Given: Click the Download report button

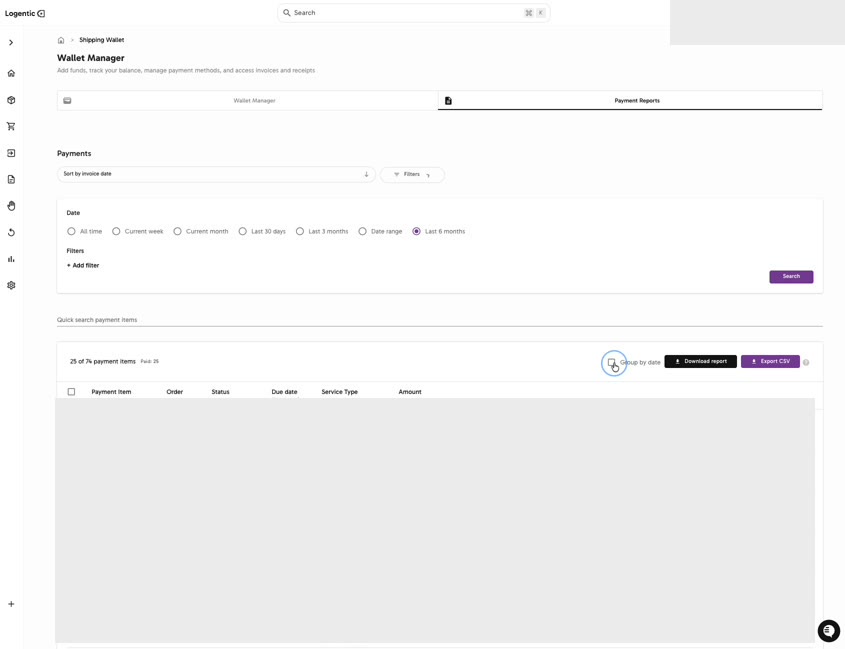Looking at the screenshot, I should point(700,362).
